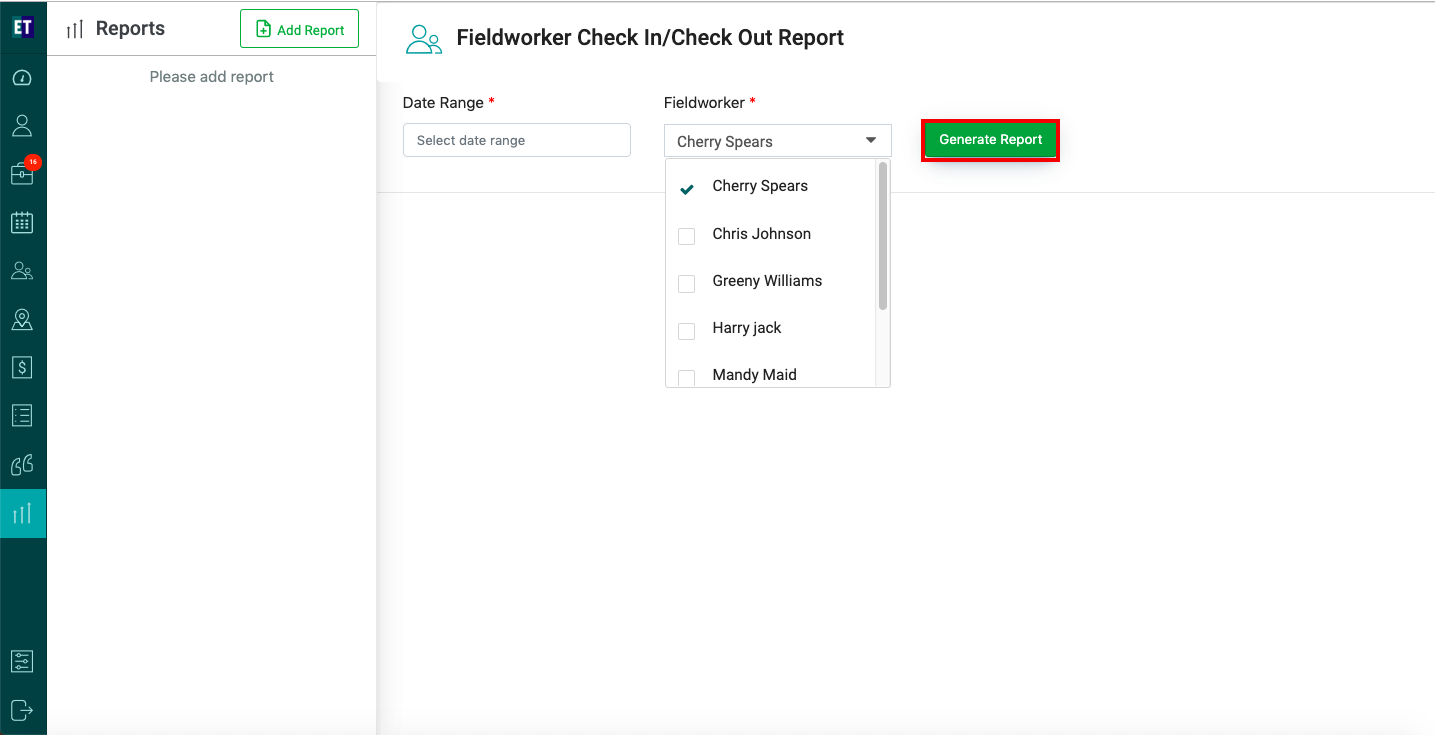
Task: Uncheck Cherry Spears in the fieldworker list
Action: (x=687, y=188)
